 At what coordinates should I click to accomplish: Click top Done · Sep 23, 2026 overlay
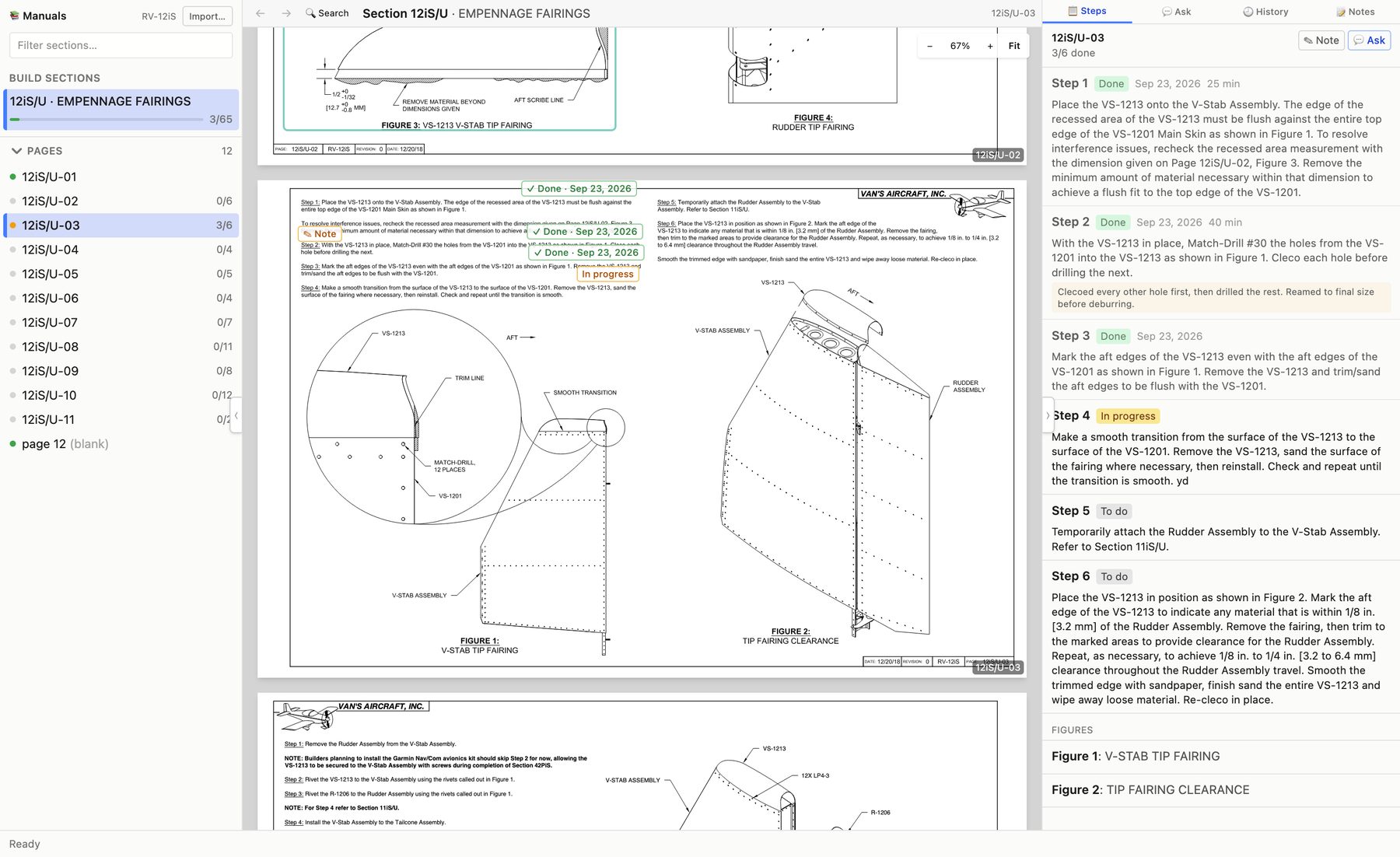[579, 188]
